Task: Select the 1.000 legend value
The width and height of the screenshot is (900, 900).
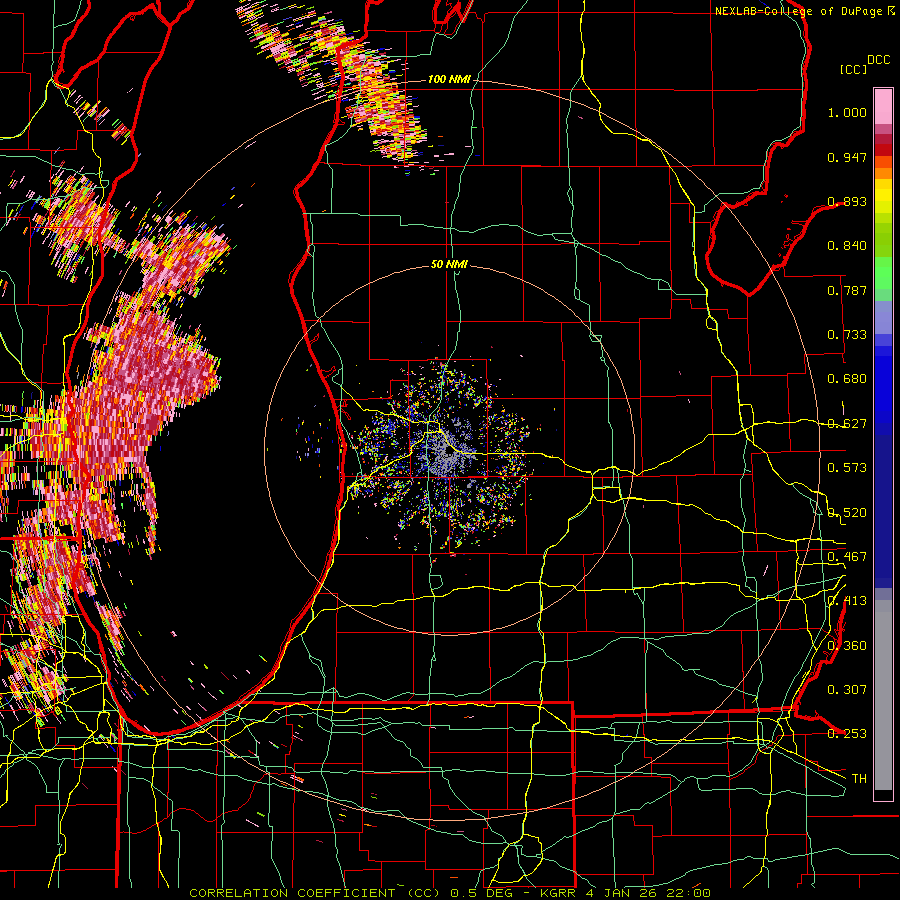Action: 847,112
